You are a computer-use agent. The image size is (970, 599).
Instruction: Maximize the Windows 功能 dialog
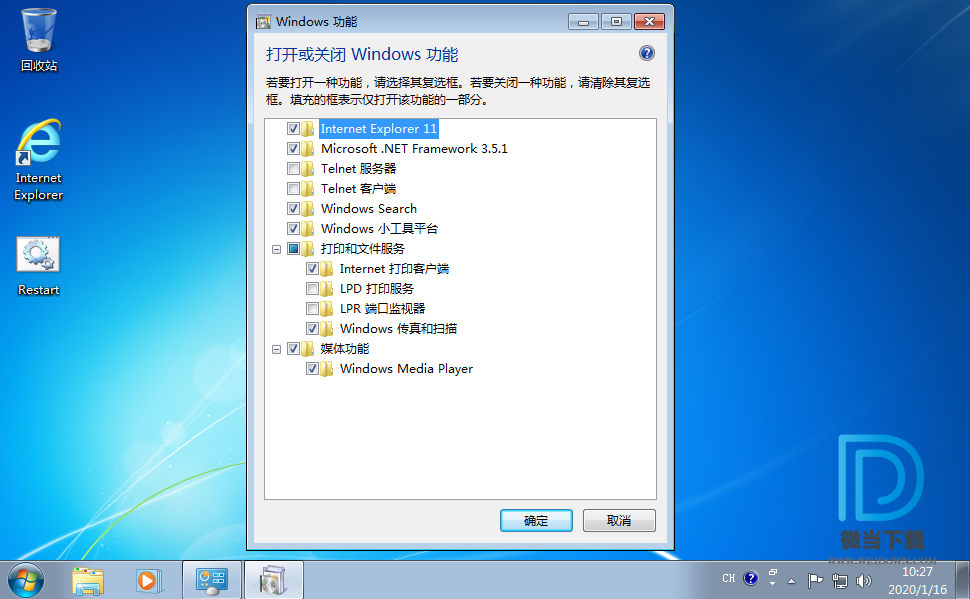coord(616,22)
